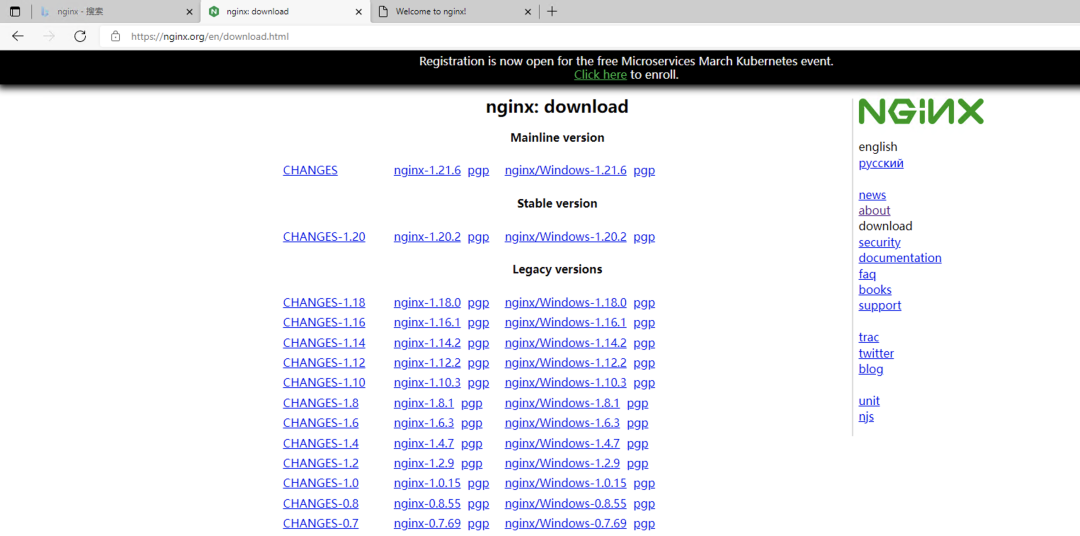The height and width of the screenshot is (536, 1080).
Task: Download nginx/Windows-1.14.2
Action: [565, 342]
